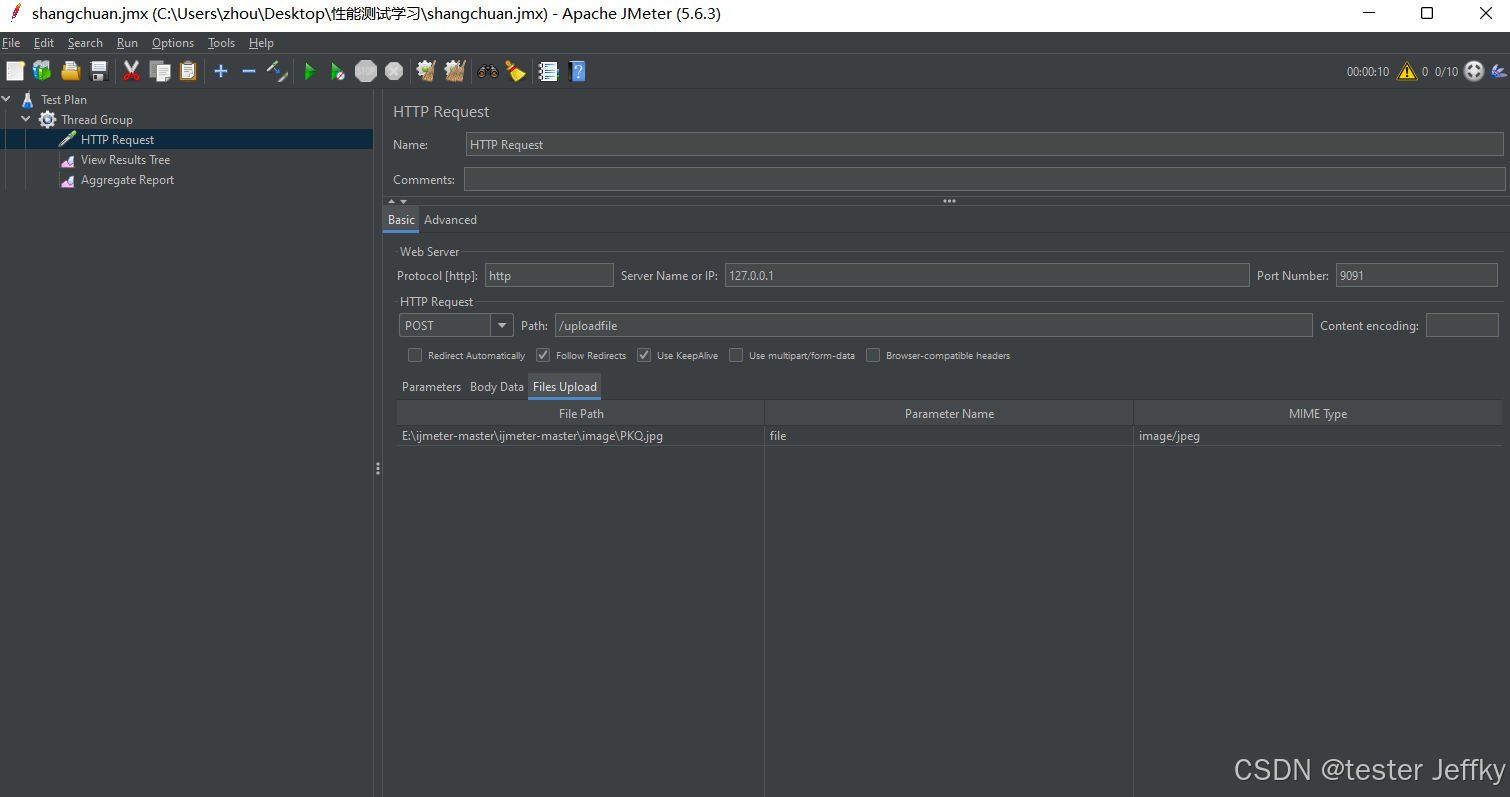Select the Files Upload tab
This screenshot has width=1510, height=797.
point(565,386)
